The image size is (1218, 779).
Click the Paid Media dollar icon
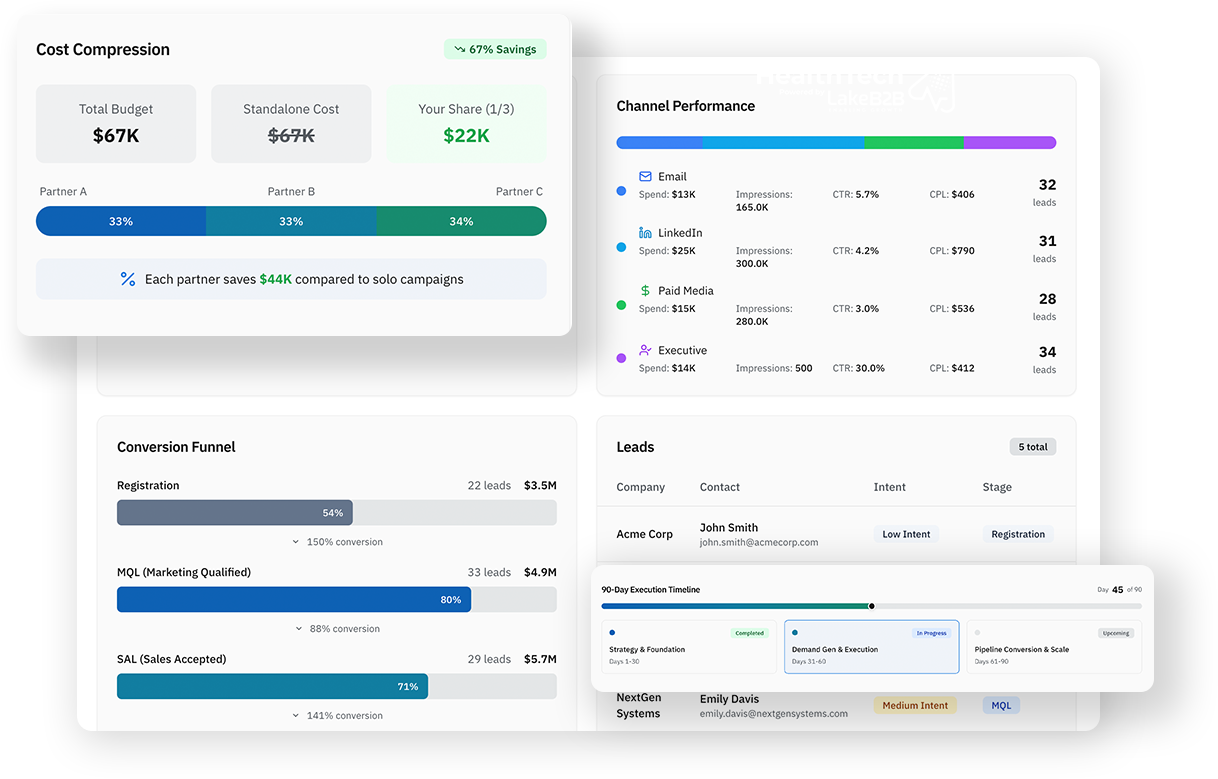645,291
